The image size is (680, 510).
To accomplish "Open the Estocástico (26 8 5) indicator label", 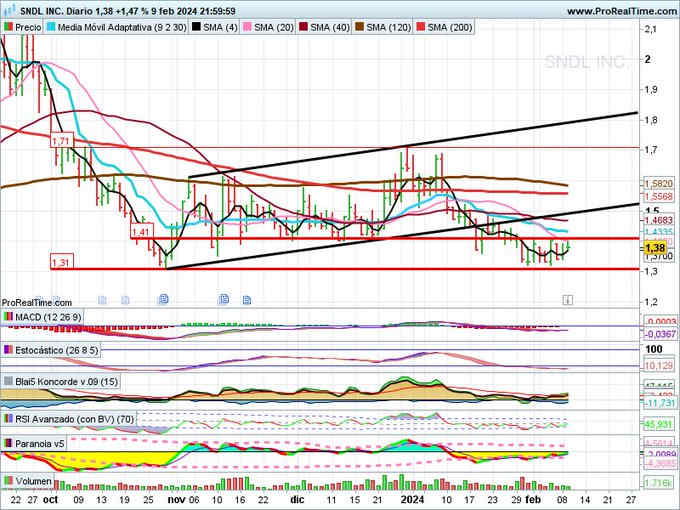I will tap(57, 350).
